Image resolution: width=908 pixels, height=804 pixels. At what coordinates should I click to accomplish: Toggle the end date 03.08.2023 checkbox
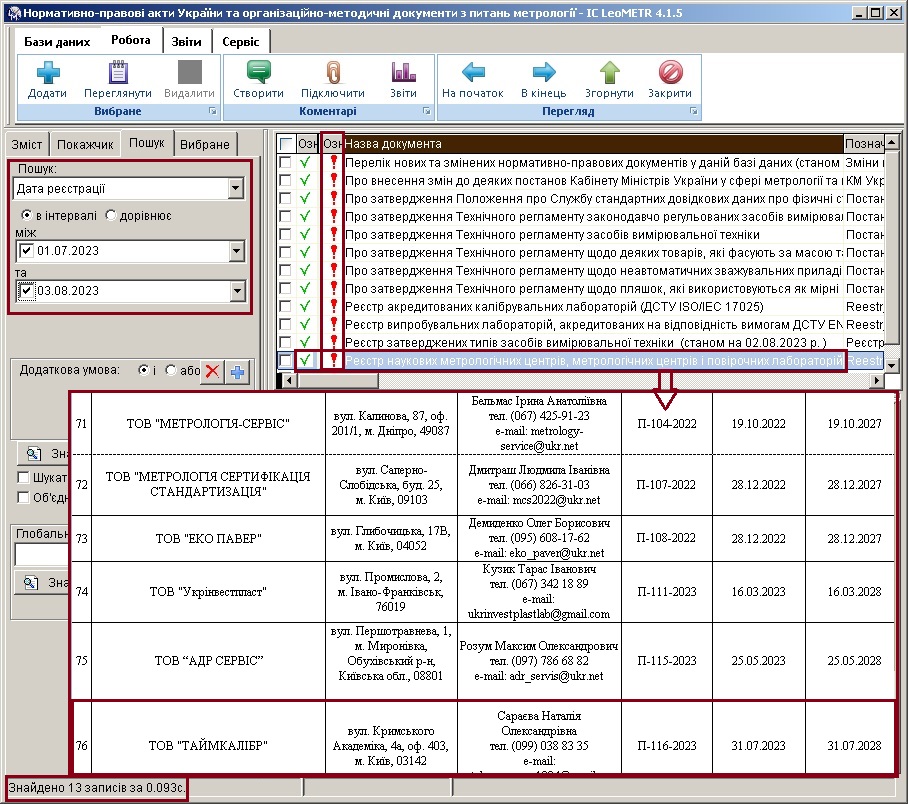(26, 291)
